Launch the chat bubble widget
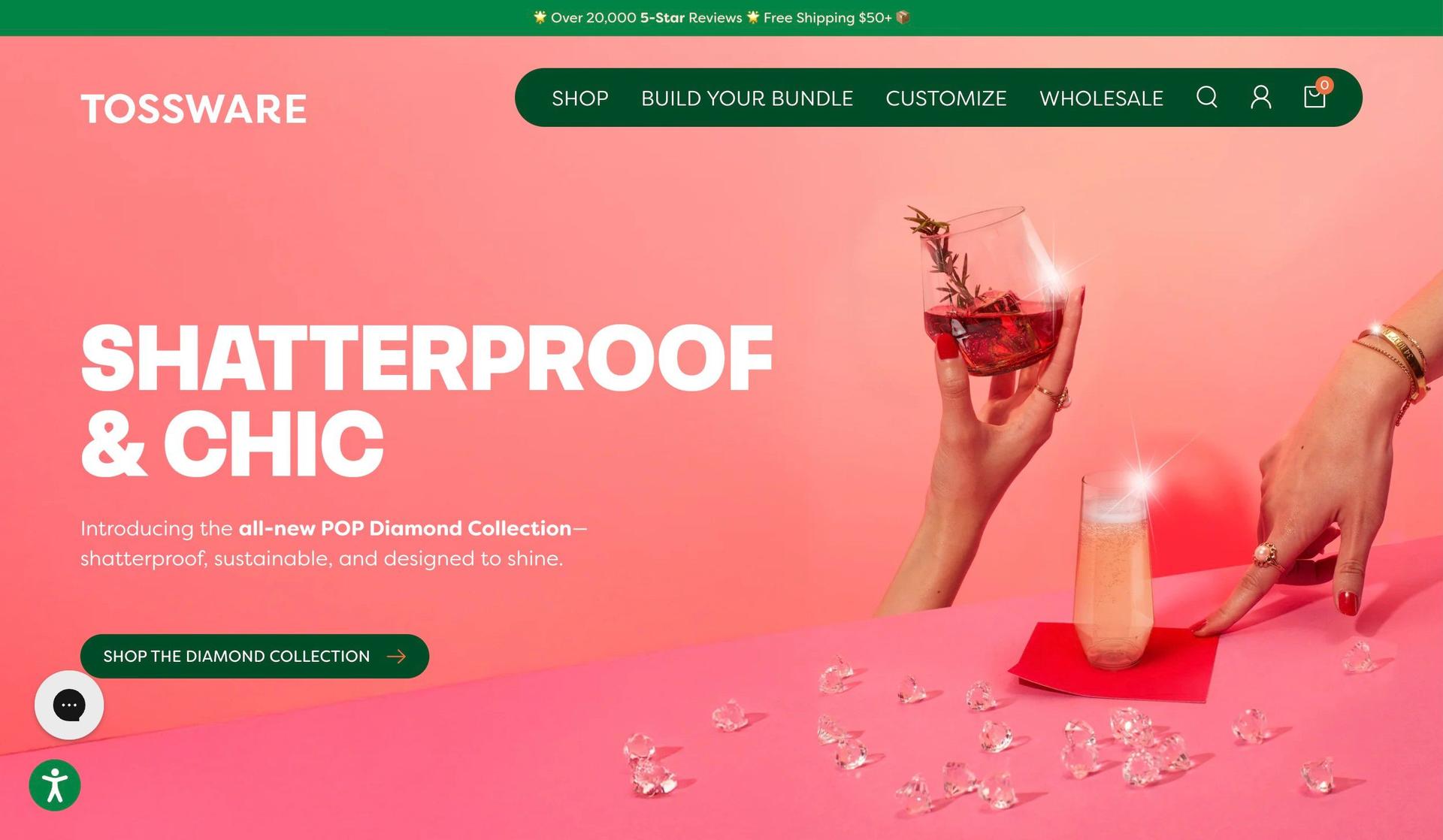Screen dimensions: 1443x840 coord(69,705)
